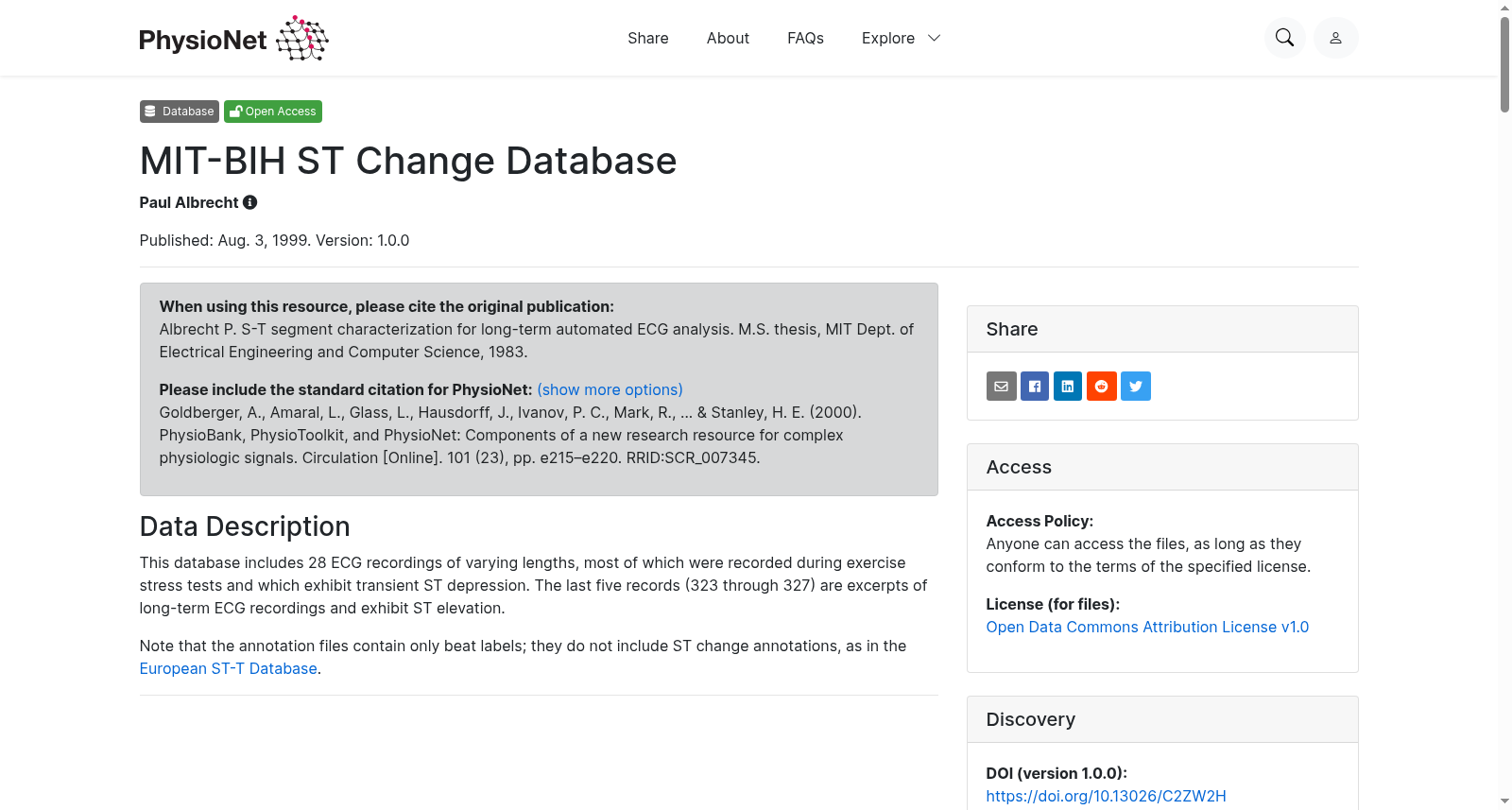Click author name Paul Albrecht

tap(189, 202)
